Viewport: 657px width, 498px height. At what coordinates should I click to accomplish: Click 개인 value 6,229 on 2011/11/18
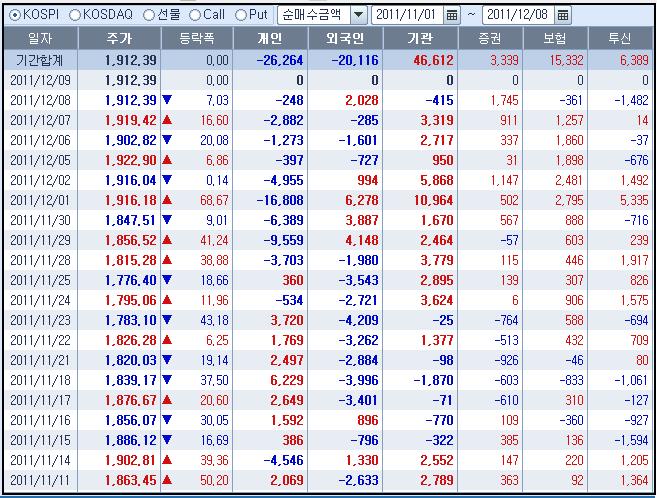(287, 381)
